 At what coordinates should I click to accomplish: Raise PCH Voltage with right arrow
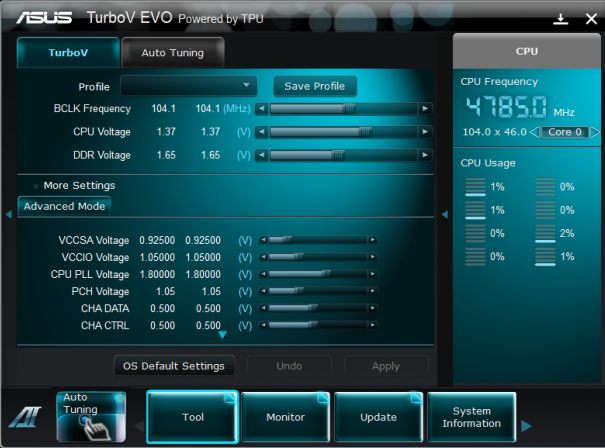(x=372, y=291)
